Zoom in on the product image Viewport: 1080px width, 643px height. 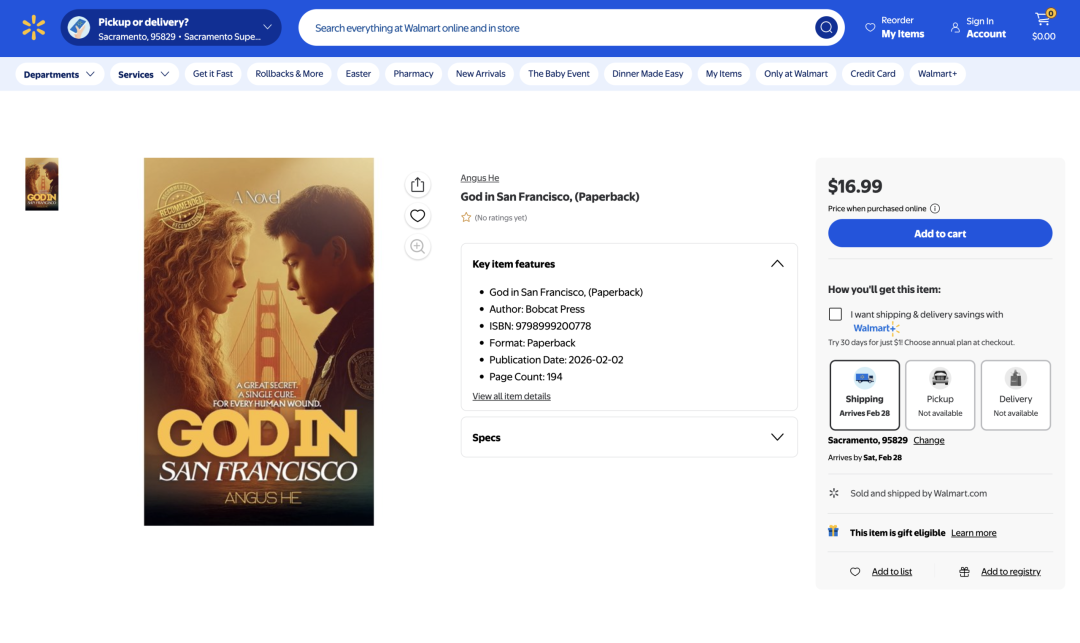click(418, 247)
